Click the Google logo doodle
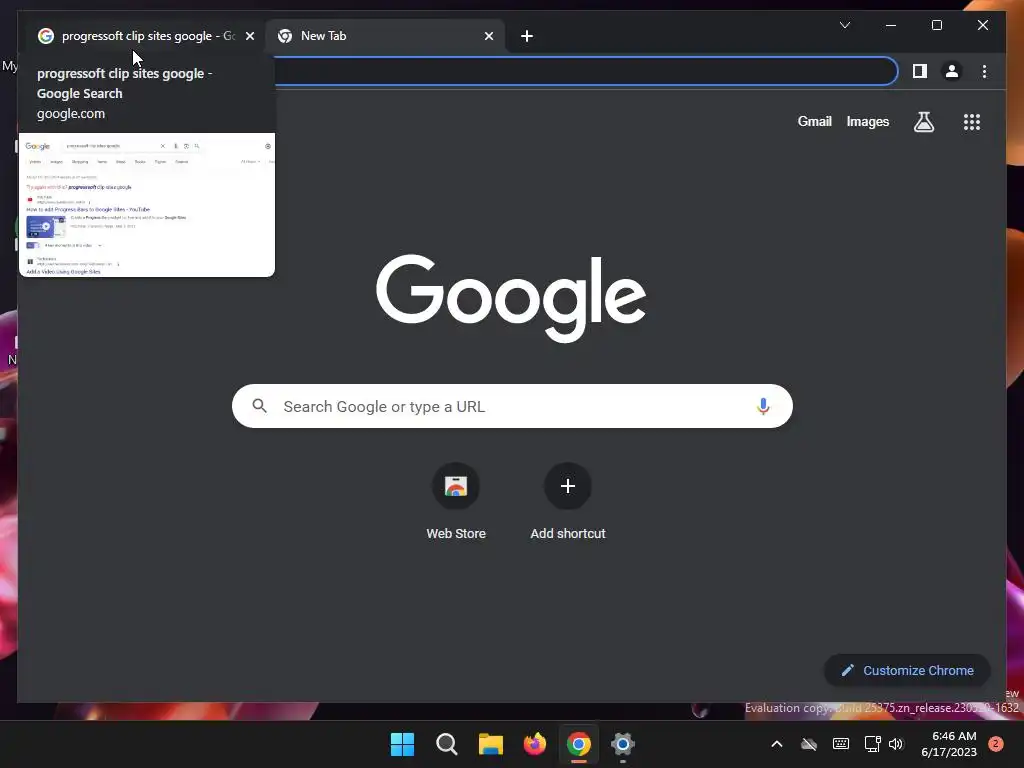 click(x=511, y=298)
